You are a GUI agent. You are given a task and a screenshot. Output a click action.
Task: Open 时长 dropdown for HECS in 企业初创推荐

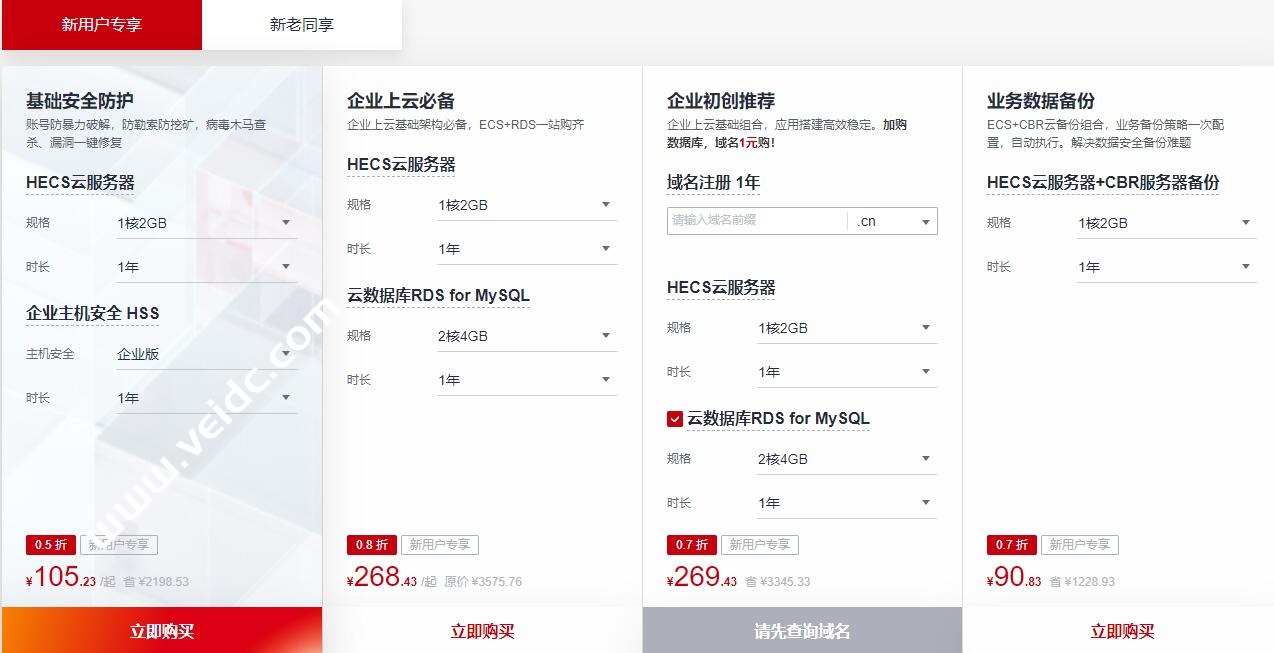[847, 372]
